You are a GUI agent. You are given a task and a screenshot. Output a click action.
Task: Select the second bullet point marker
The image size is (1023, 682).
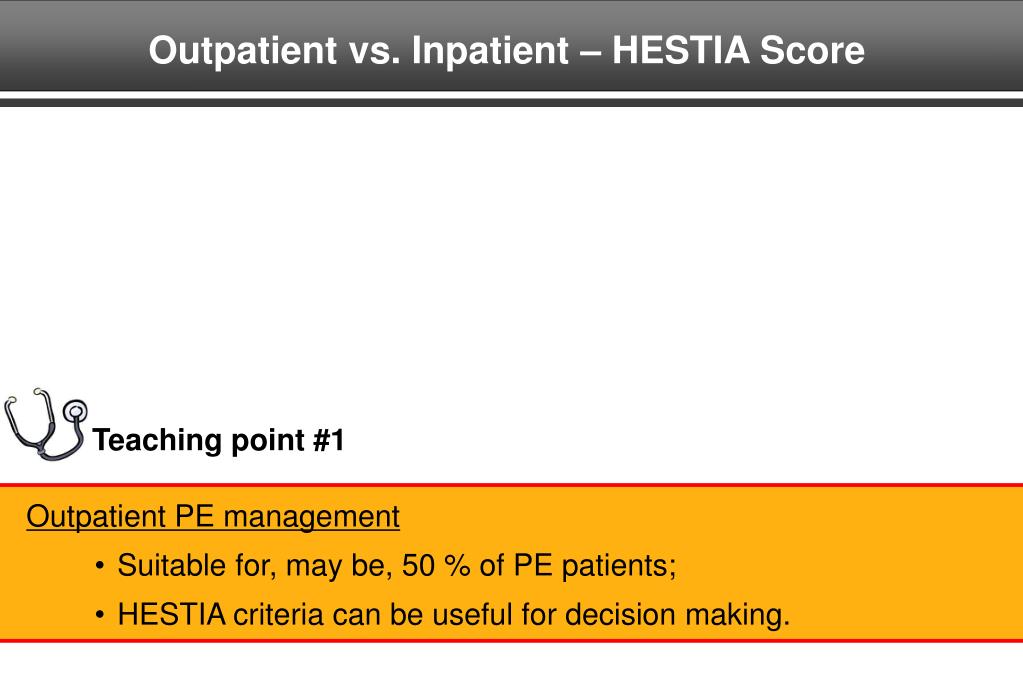point(99,615)
